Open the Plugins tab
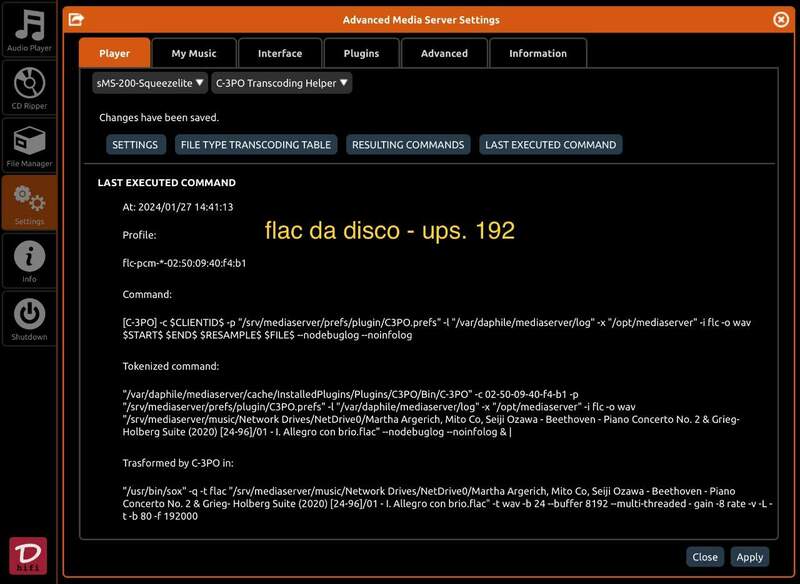 point(361,53)
